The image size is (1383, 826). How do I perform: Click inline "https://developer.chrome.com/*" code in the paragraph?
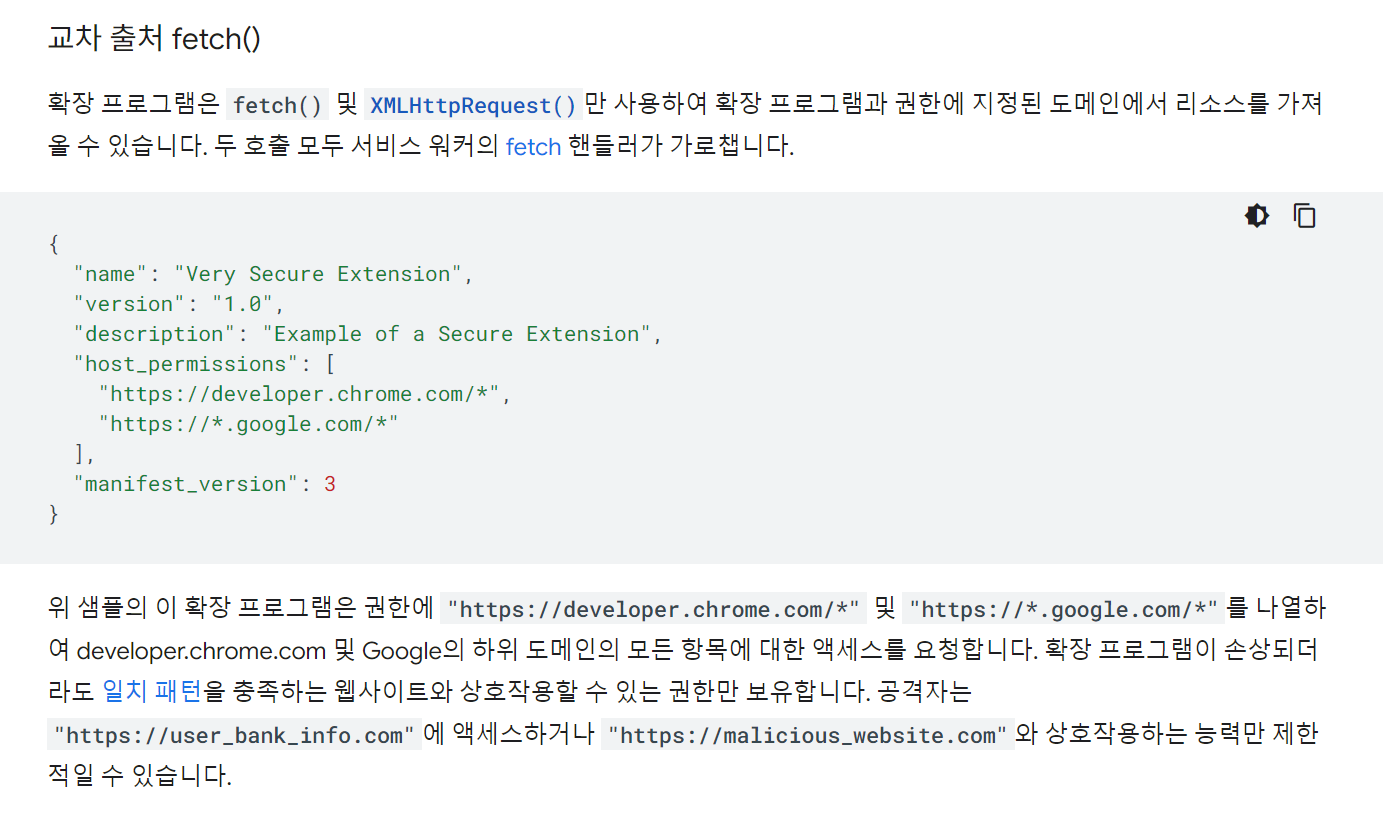(x=654, y=609)
